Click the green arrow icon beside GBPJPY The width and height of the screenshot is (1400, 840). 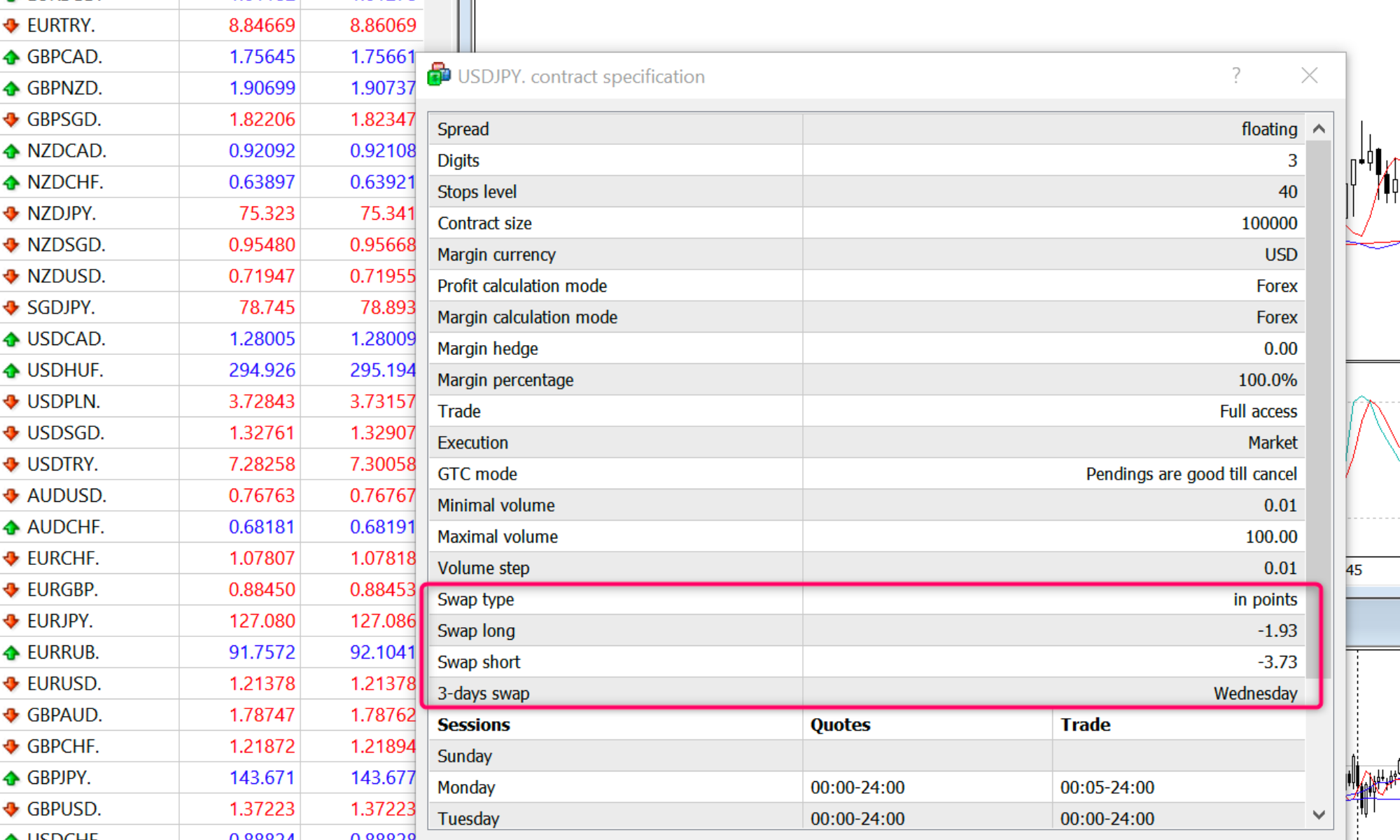click(11, 777)
